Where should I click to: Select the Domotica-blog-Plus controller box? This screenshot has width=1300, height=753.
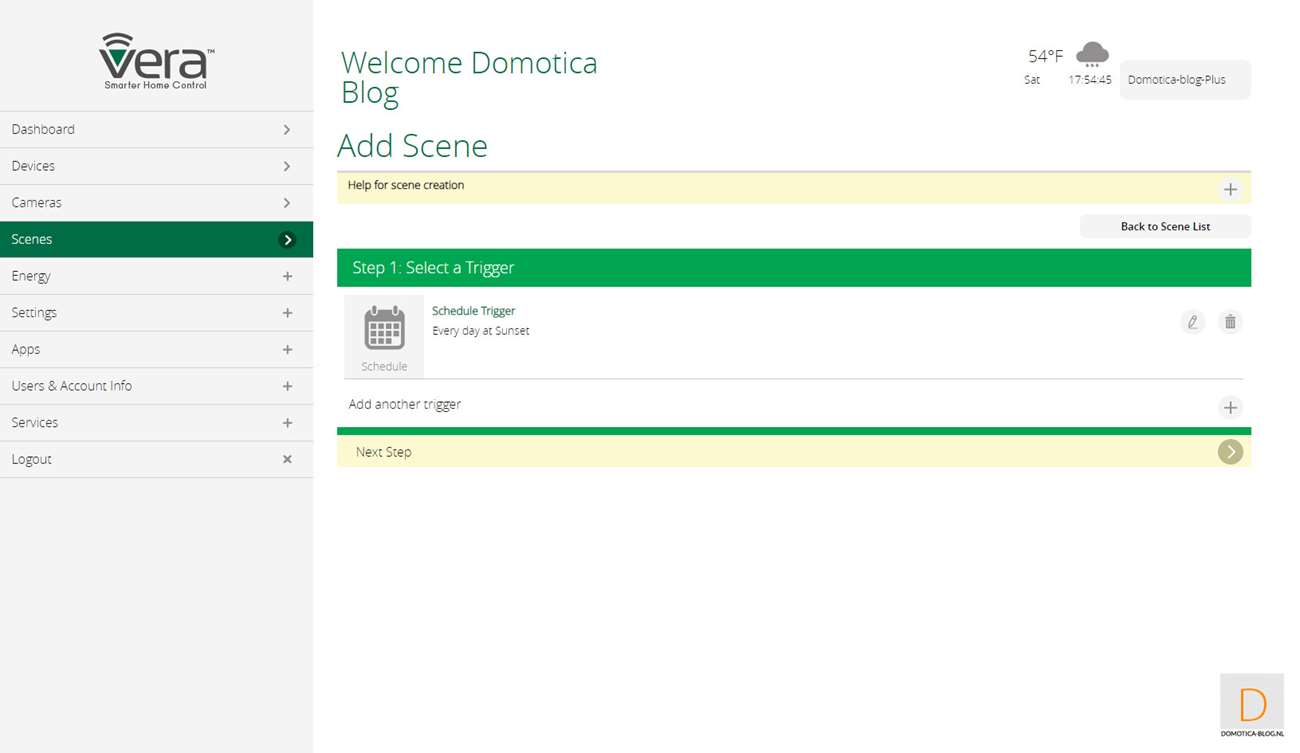1184,80
